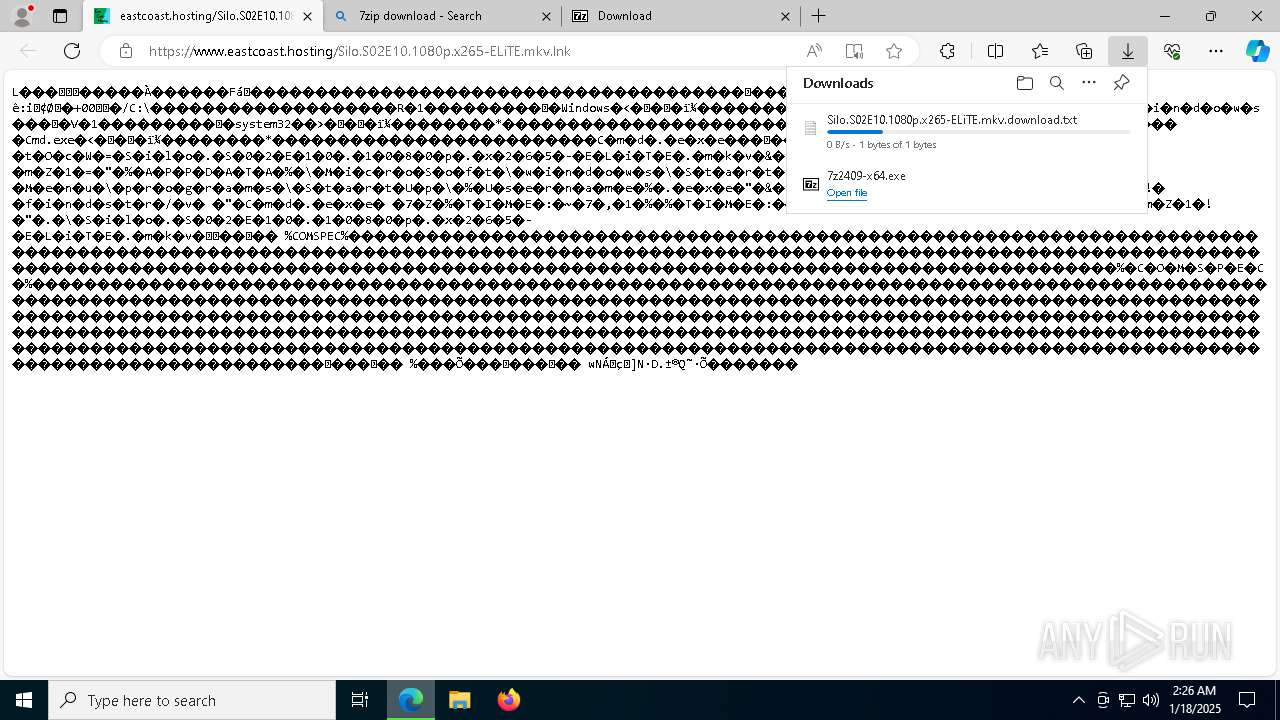
Task: Open a new tab with plus button
Action: pos(819,16)
